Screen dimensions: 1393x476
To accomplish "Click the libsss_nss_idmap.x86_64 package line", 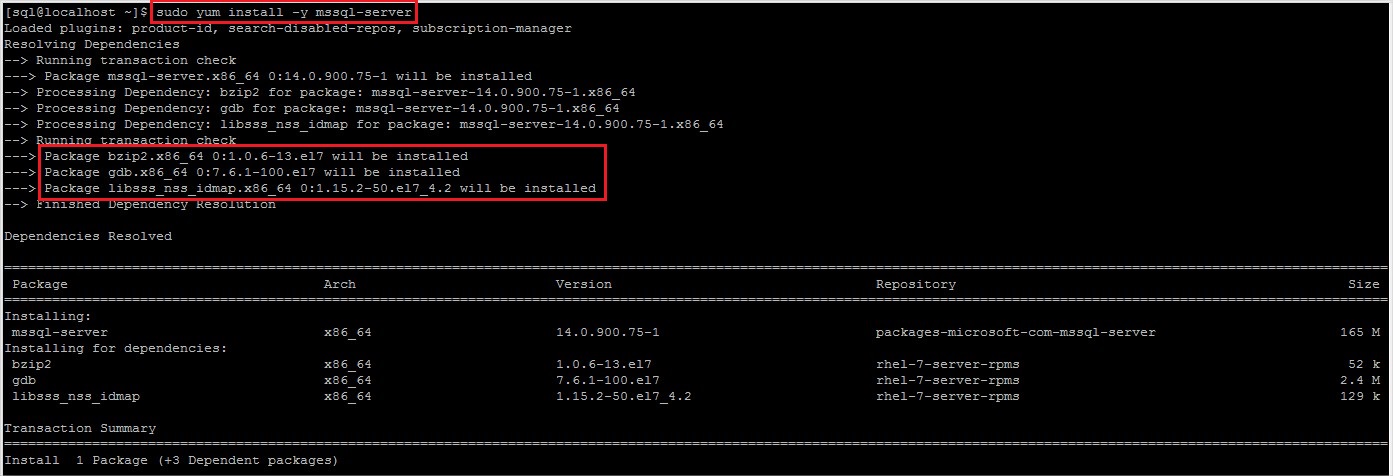I will (320, 188).
